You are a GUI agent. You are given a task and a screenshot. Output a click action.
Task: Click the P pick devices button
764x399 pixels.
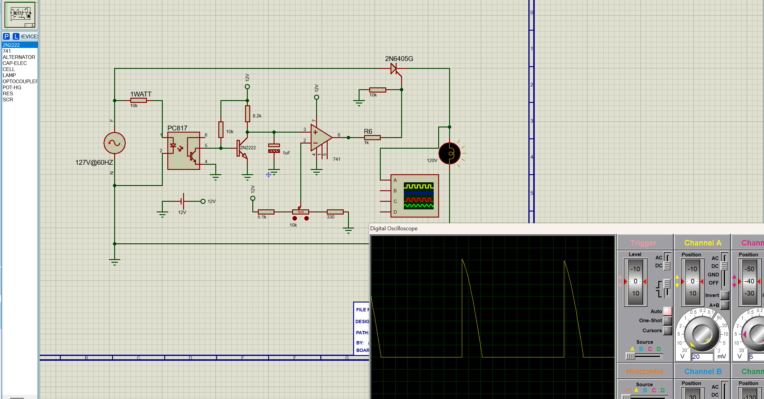tap(6, 37)
